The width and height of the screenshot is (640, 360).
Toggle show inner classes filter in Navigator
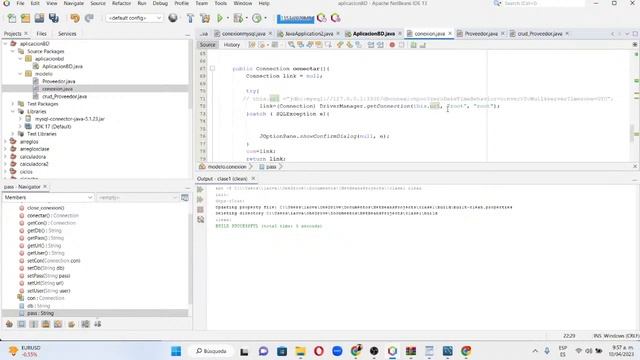click(x=58, y=324)
